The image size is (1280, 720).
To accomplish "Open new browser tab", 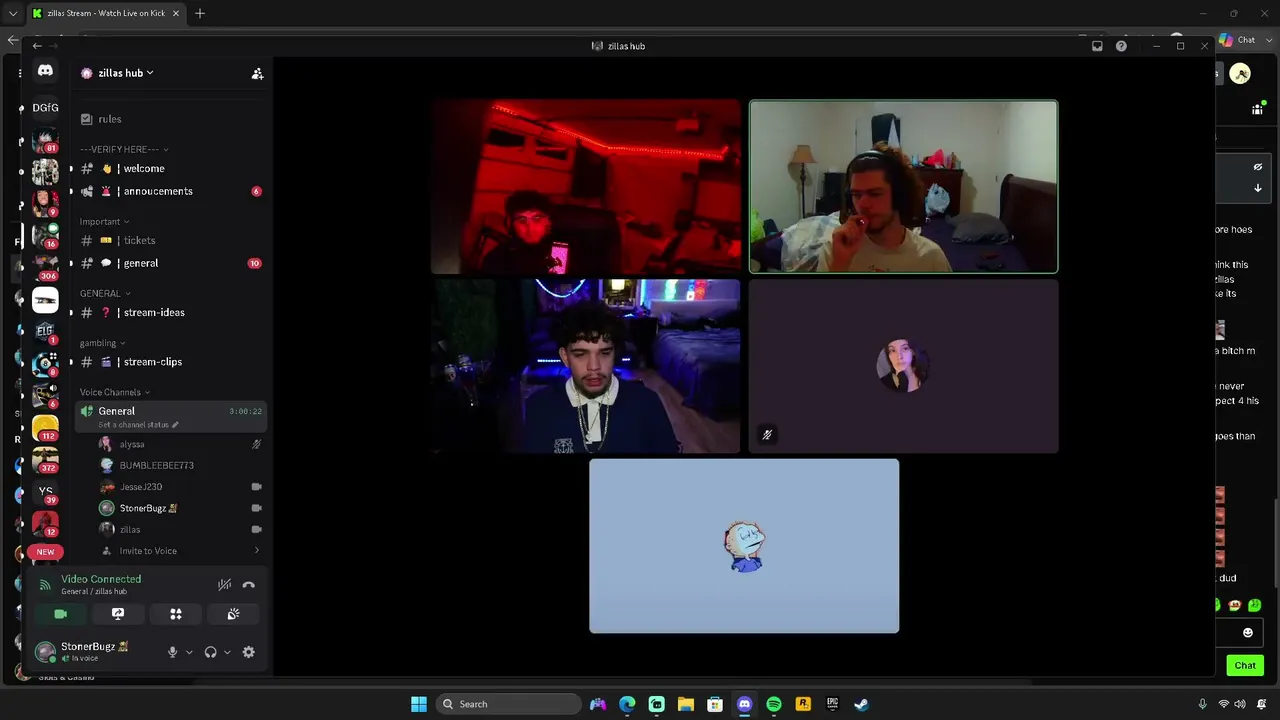I will pos(200,13).
